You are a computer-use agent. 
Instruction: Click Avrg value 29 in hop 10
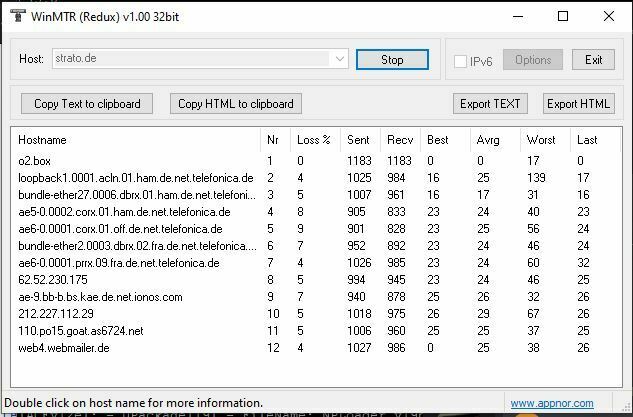pos(483,314)
